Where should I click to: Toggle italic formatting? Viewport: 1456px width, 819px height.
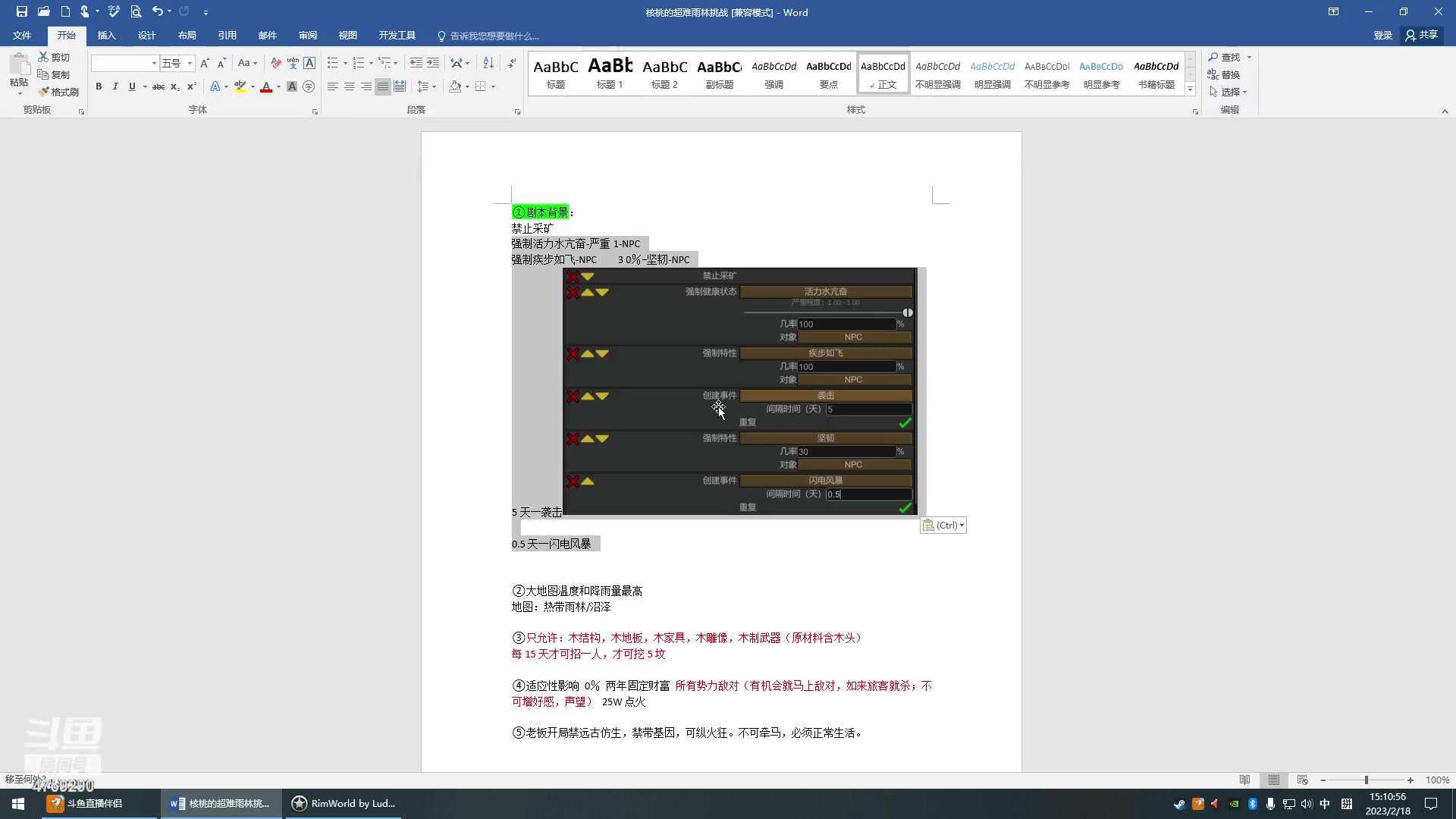(x=115, y=86)
